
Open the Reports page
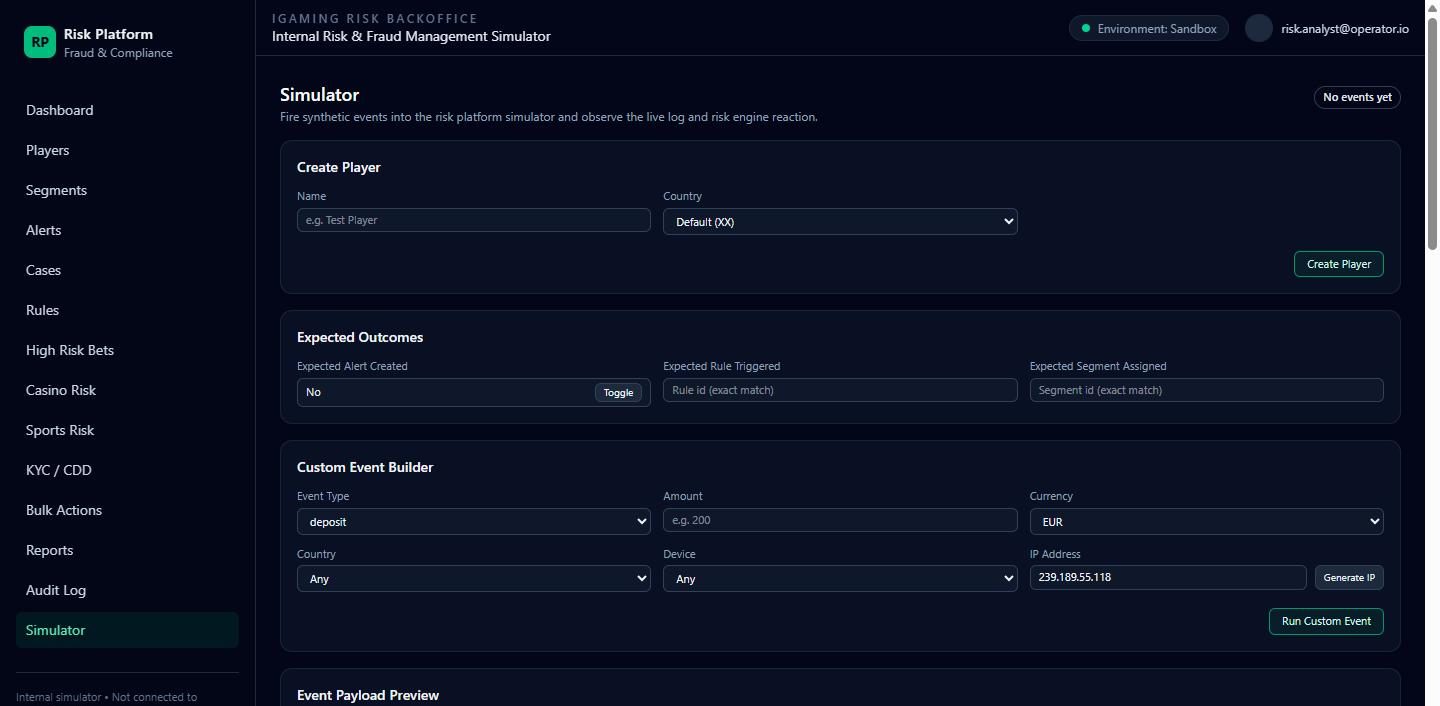pos(127,550)
